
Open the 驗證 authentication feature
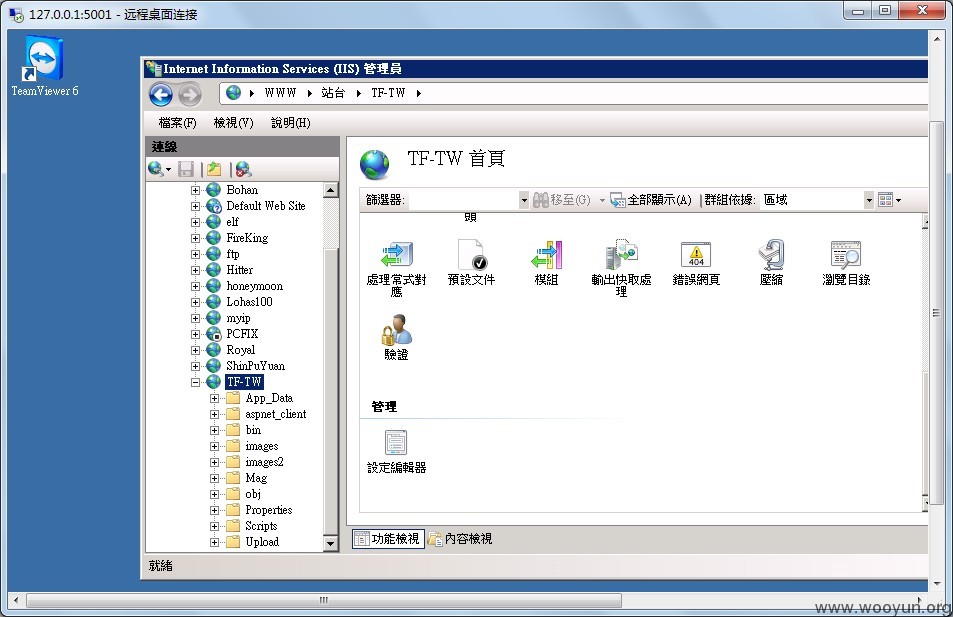coord(396,337)
